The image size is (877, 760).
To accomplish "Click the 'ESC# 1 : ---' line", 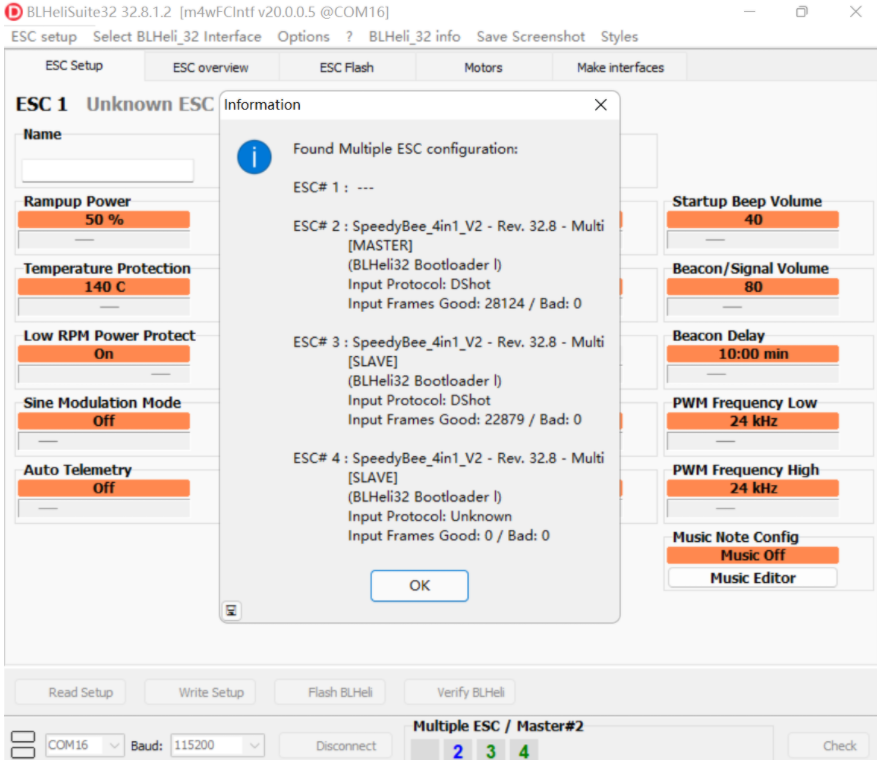I will [x=333, y=187].
